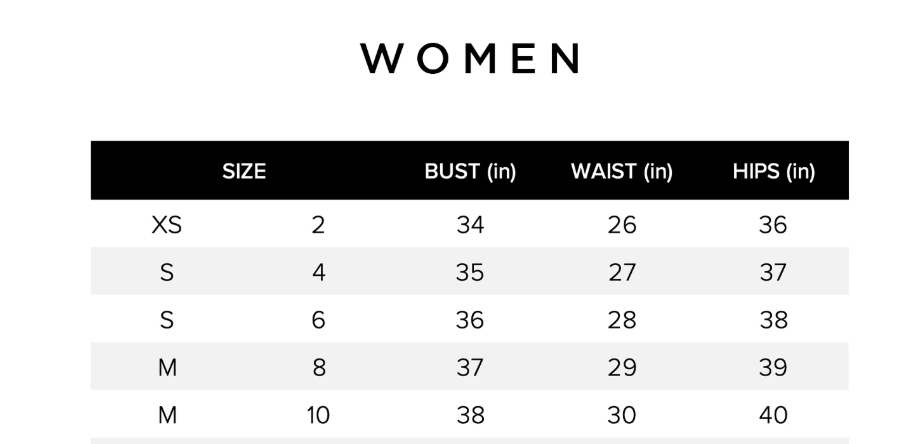Select numeric size 10 cell
The height and width of the screenshot is (444, 908).
click(318, 415)
